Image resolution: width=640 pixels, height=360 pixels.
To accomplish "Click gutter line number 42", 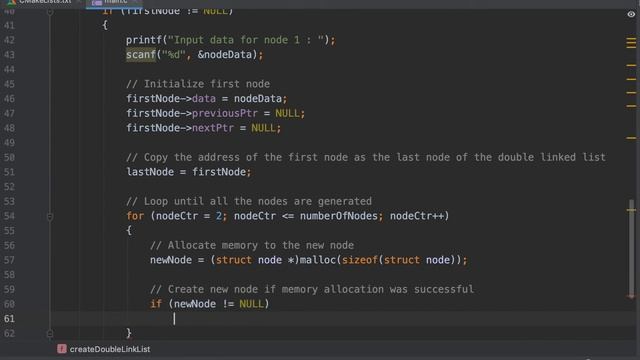I will (x=9, y=40).
